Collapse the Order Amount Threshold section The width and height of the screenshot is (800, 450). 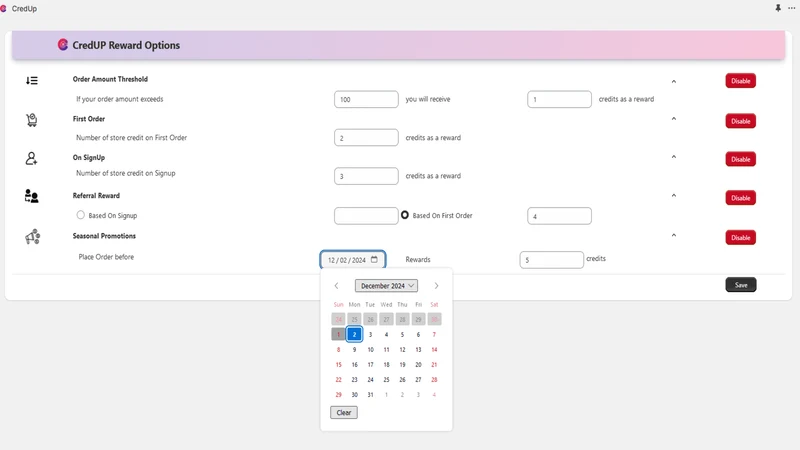coord(674,81)
